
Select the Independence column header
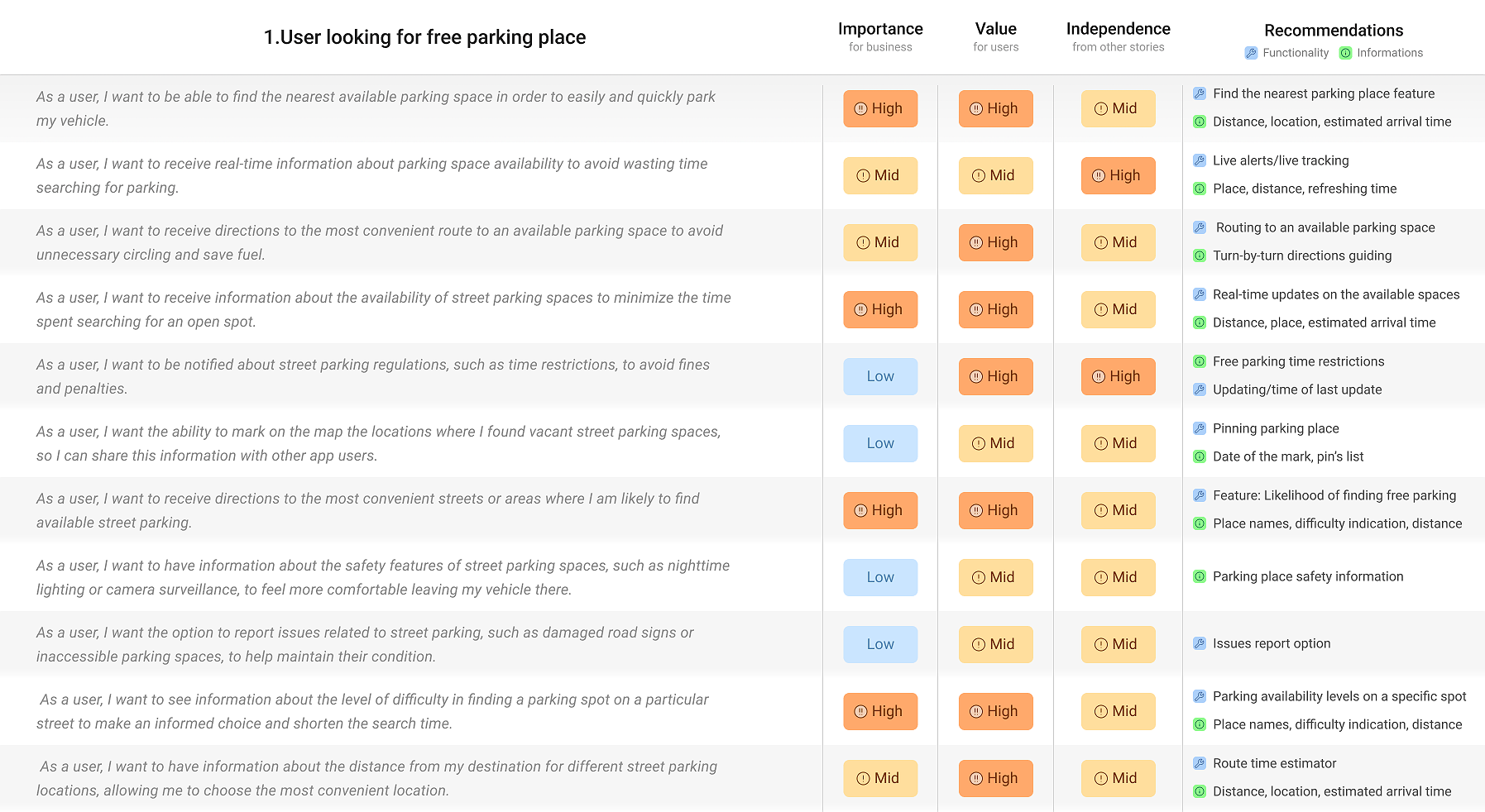coord(1118,29)
